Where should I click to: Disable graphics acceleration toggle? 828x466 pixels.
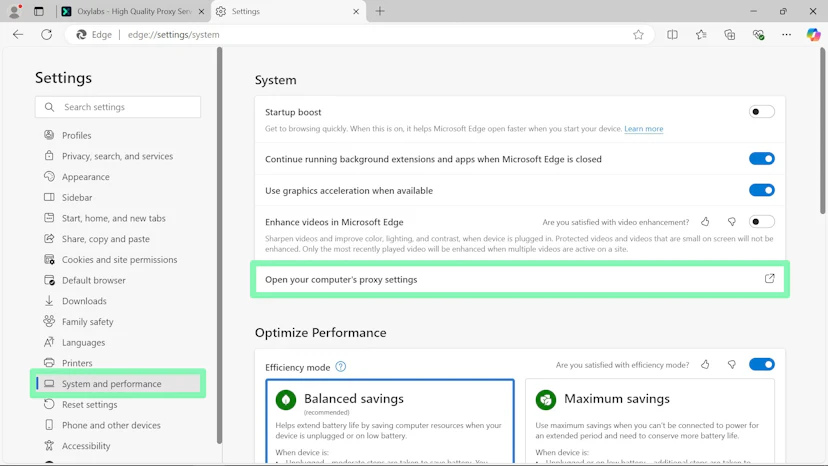tap(761, 190)
